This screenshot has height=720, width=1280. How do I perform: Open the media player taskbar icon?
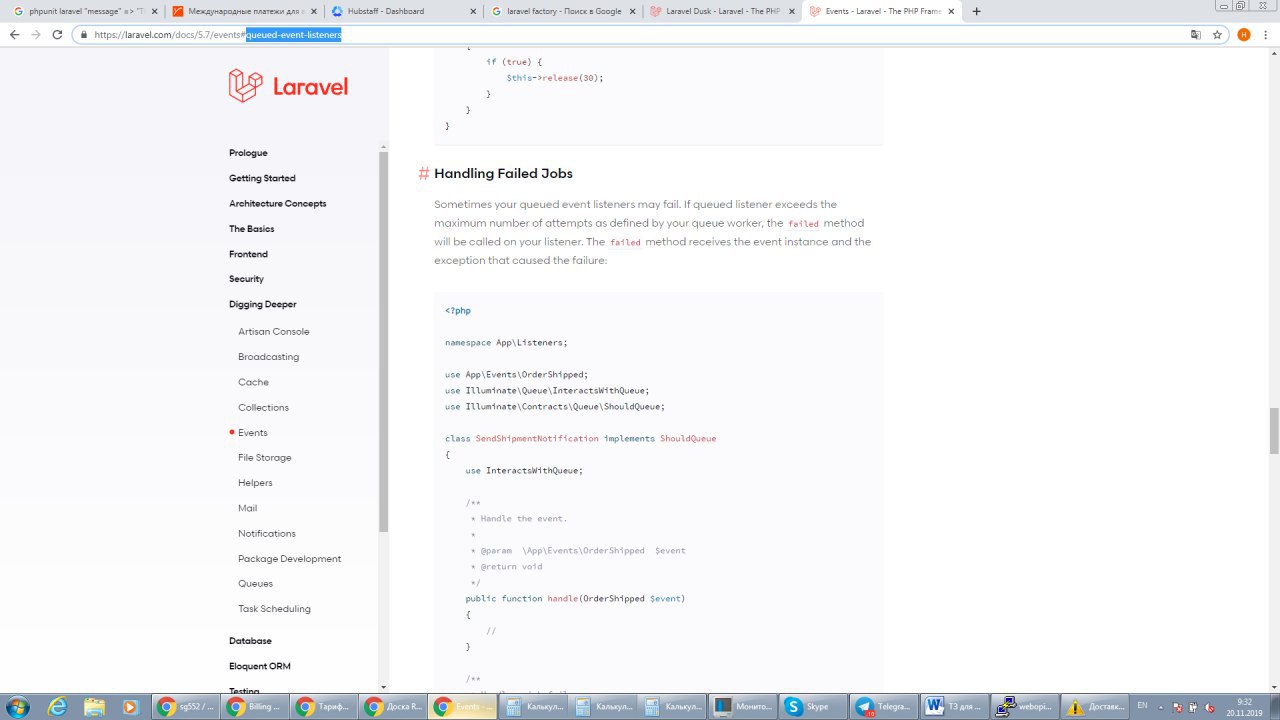pos(130,706)
